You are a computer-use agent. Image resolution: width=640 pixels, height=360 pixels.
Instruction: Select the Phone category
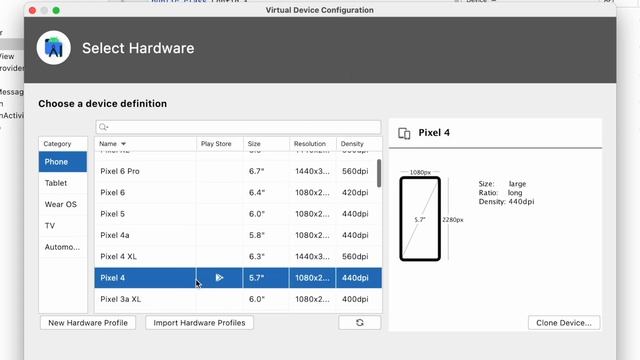coord(63,162)
